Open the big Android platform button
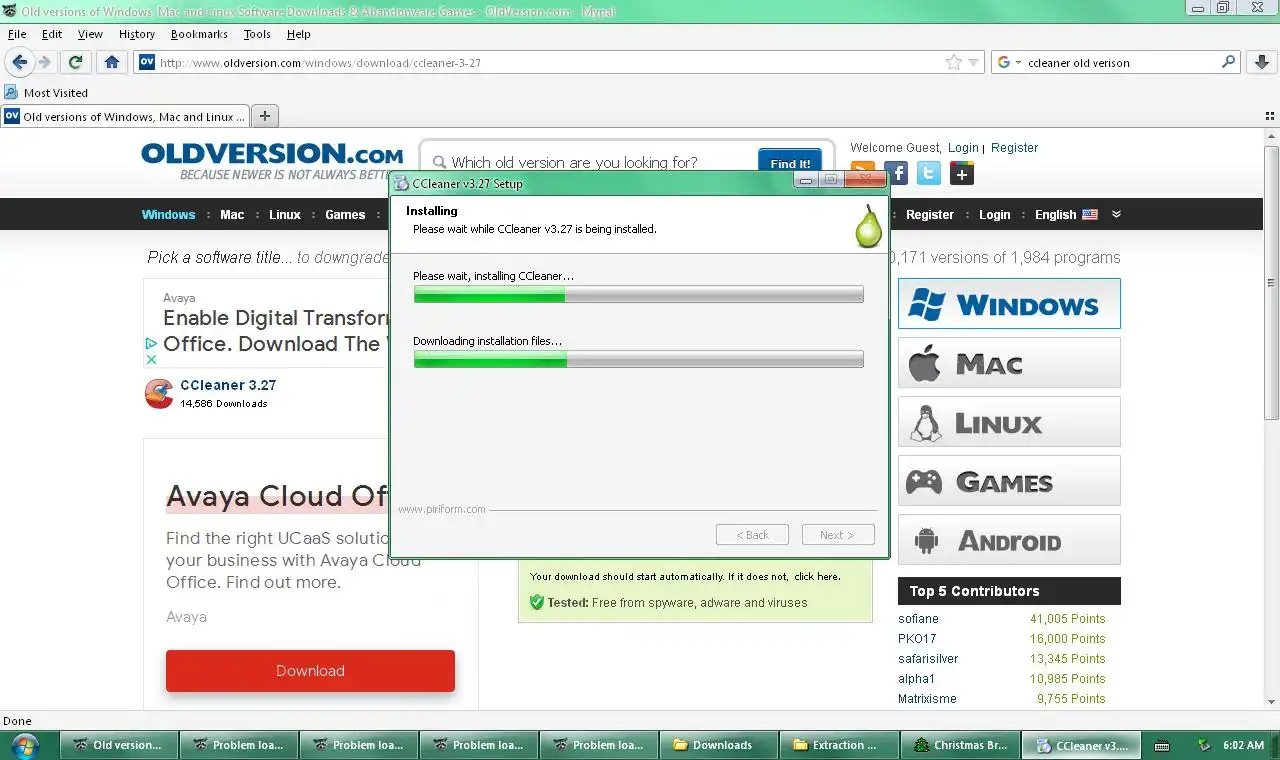Screen dimensions: 1280x760 pyautogui.click(x=1009, y=540)
